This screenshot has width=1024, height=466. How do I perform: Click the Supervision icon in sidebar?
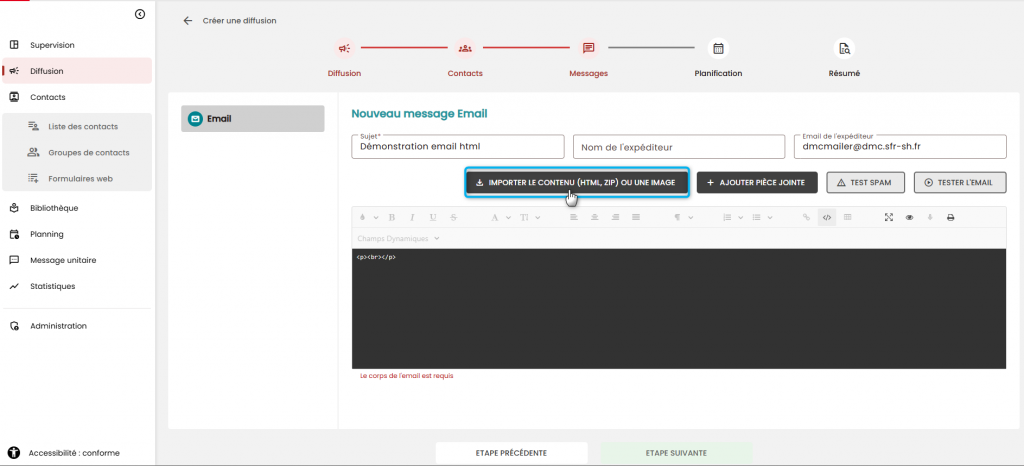(14, 45)
